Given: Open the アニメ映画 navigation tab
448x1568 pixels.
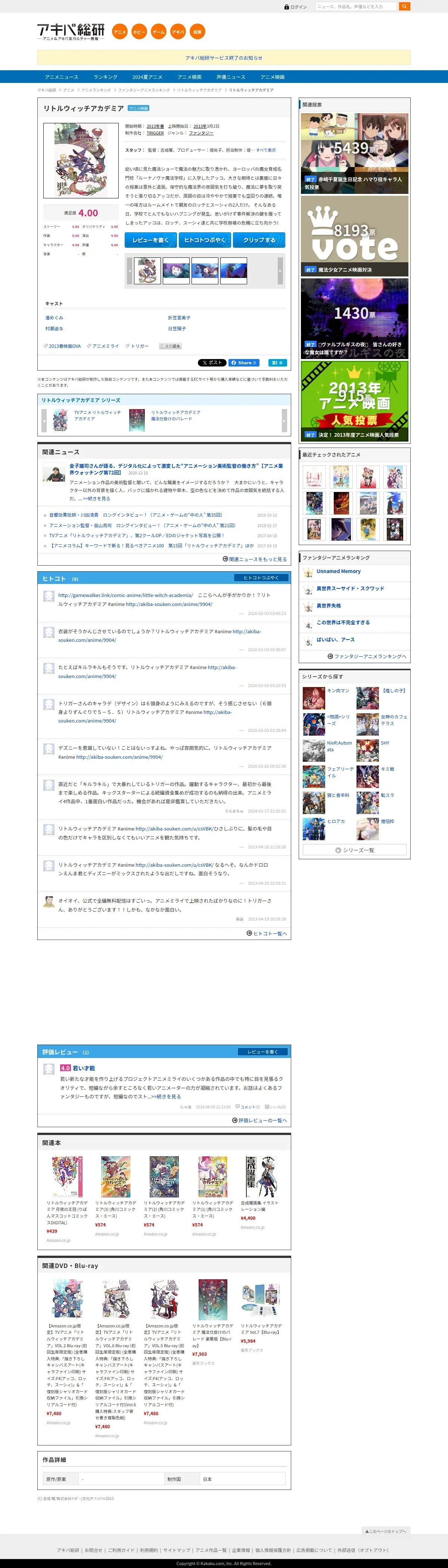Looking at the screenshot, I should coord(272,77).
